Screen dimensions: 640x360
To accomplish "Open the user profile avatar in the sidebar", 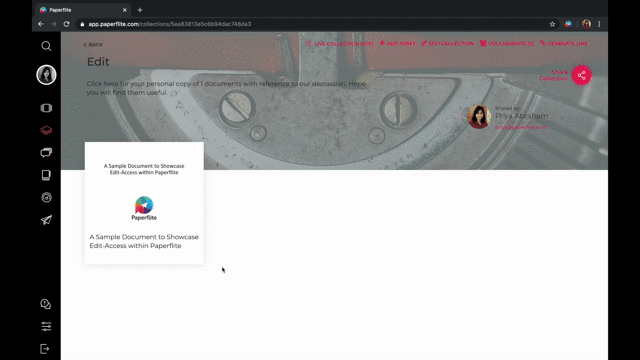I will coord(46,75).
